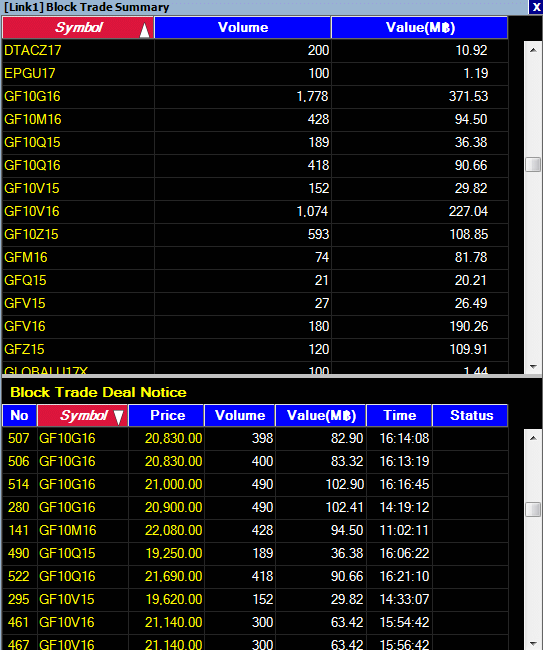Sort summary table by Volume header

pos(242,27)
